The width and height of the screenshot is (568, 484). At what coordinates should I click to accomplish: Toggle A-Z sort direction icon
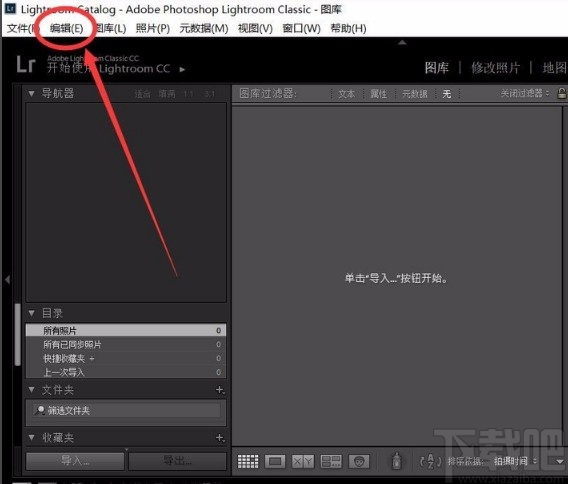(430, 461)
